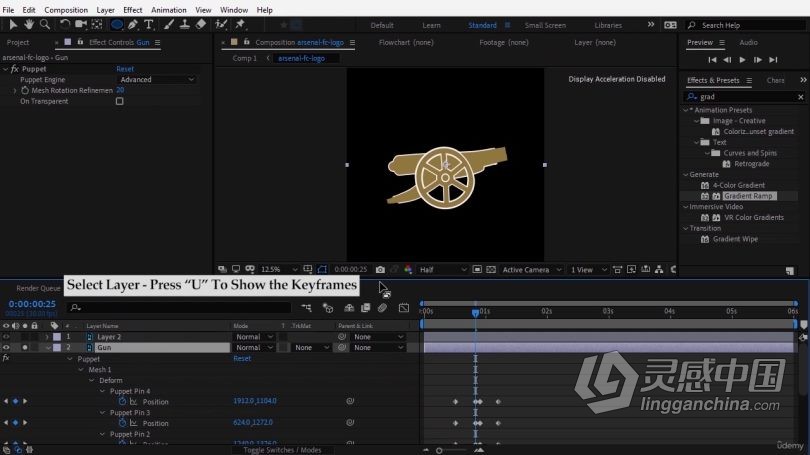Open the Composition menu
810x455 pixels.
pyautogui.click(x=66, y=10)
